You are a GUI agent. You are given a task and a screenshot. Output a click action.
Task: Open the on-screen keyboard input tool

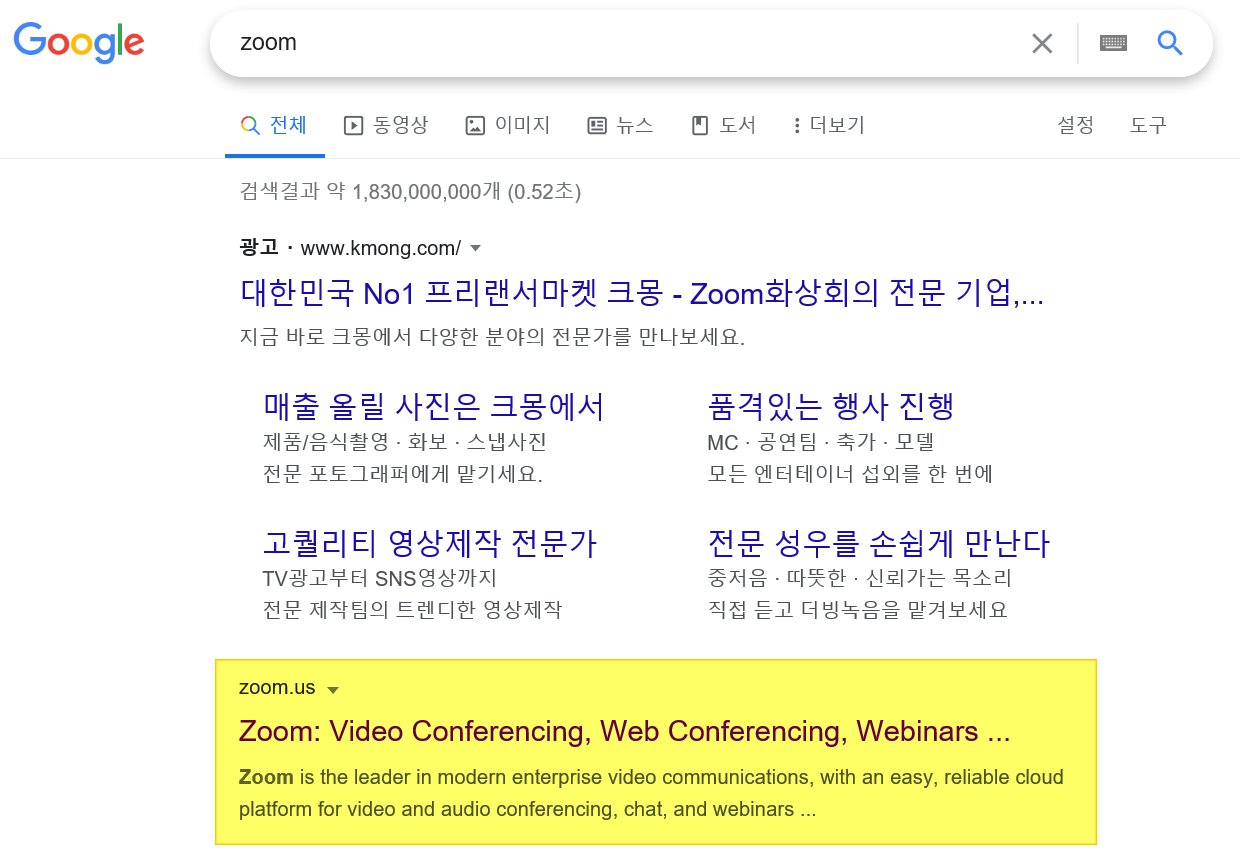pos(1113,43)
